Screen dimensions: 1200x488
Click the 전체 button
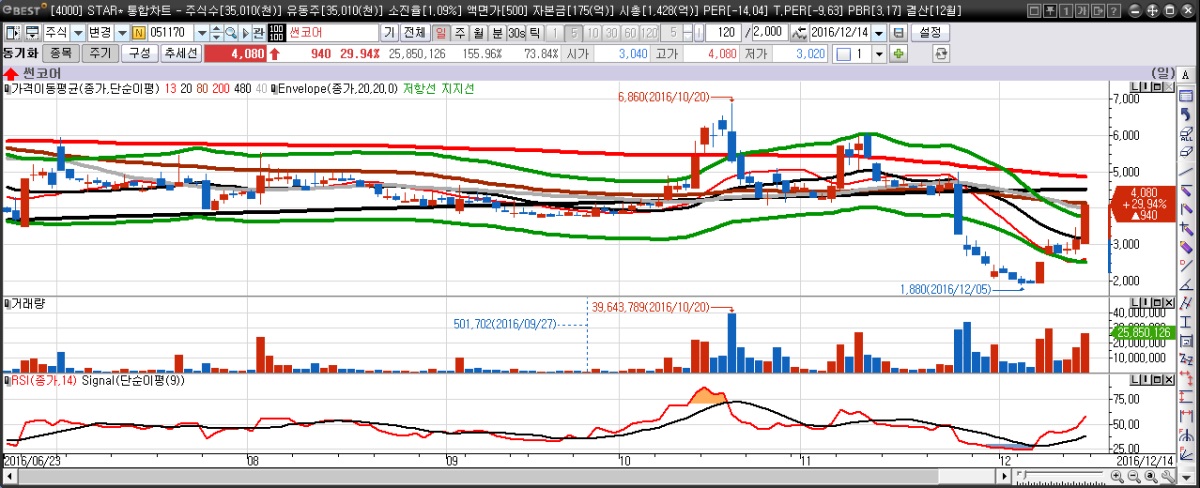coord(414,32)
